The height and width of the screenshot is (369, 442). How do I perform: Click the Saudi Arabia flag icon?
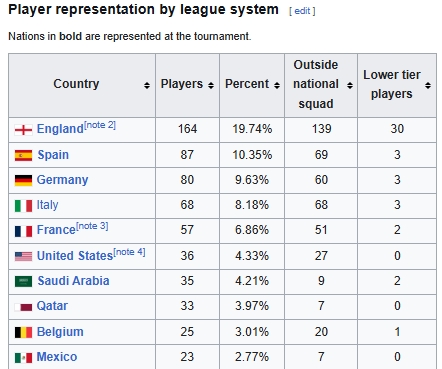[x=23, y=281]
